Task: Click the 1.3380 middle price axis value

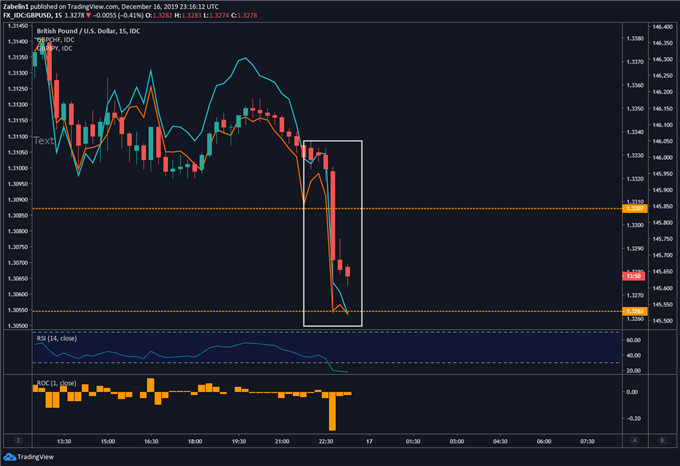Action: 635,38
